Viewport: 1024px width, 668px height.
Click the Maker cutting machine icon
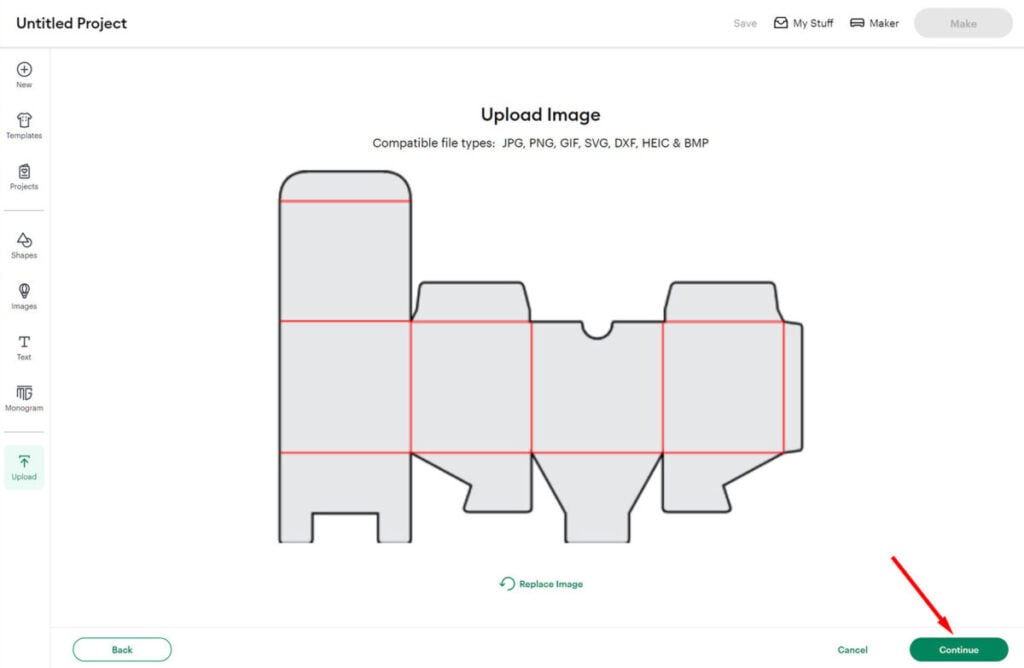(857, 23)
